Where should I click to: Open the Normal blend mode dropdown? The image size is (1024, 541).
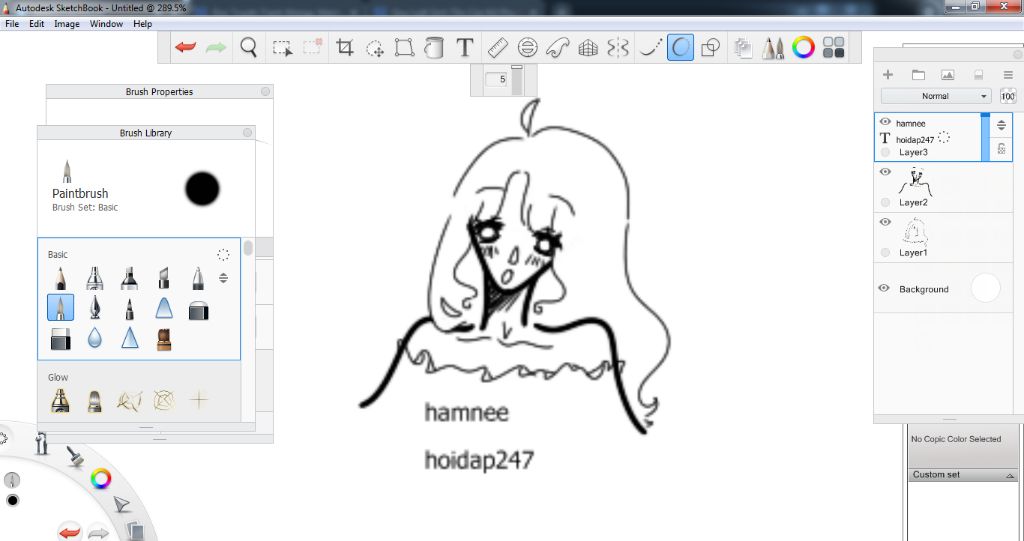(936, 96)
